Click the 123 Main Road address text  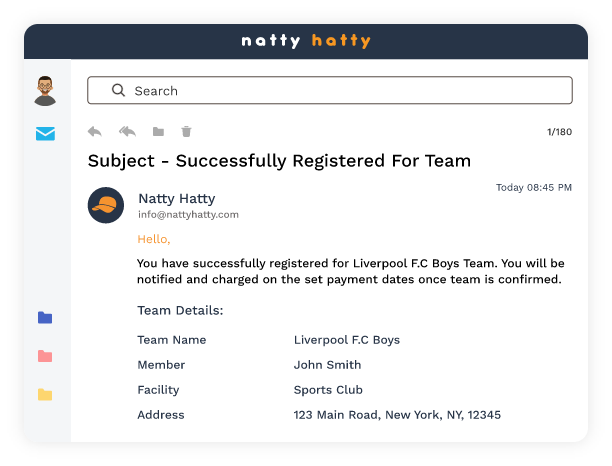click(397, 414)
